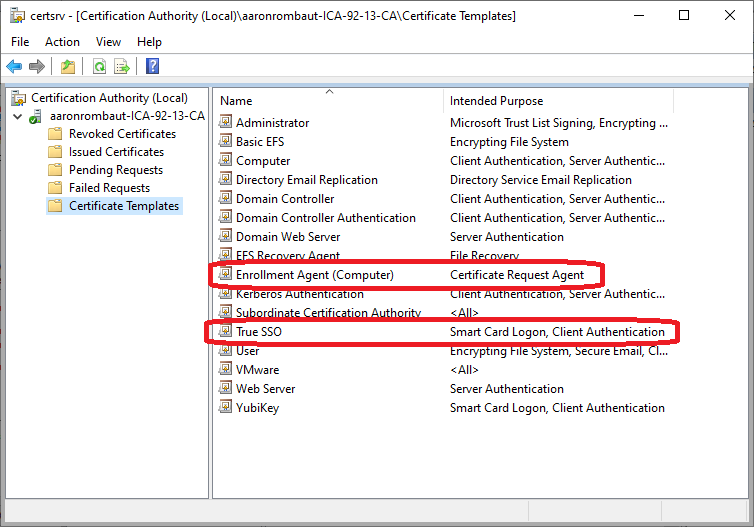Screen dimensions: 754x527
Task: Open the View menu
Action: tap(108, 42)
